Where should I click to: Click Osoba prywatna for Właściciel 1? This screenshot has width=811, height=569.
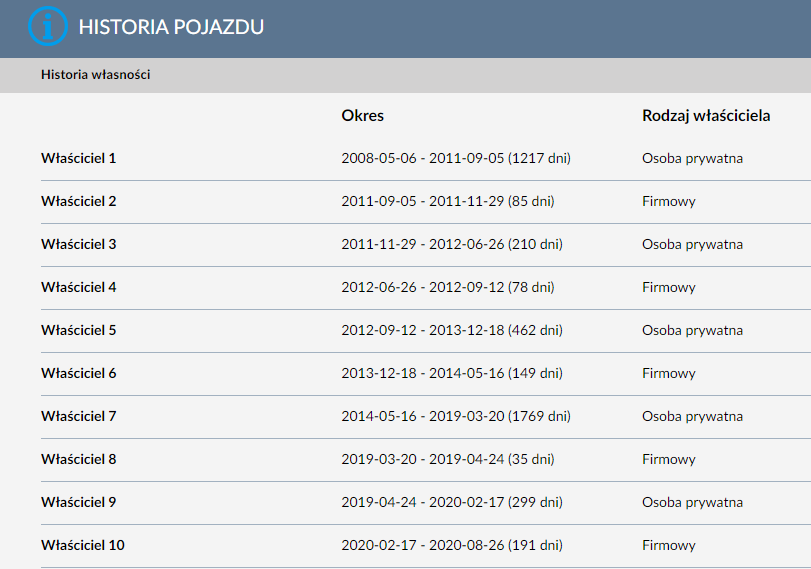click(692, 158)
